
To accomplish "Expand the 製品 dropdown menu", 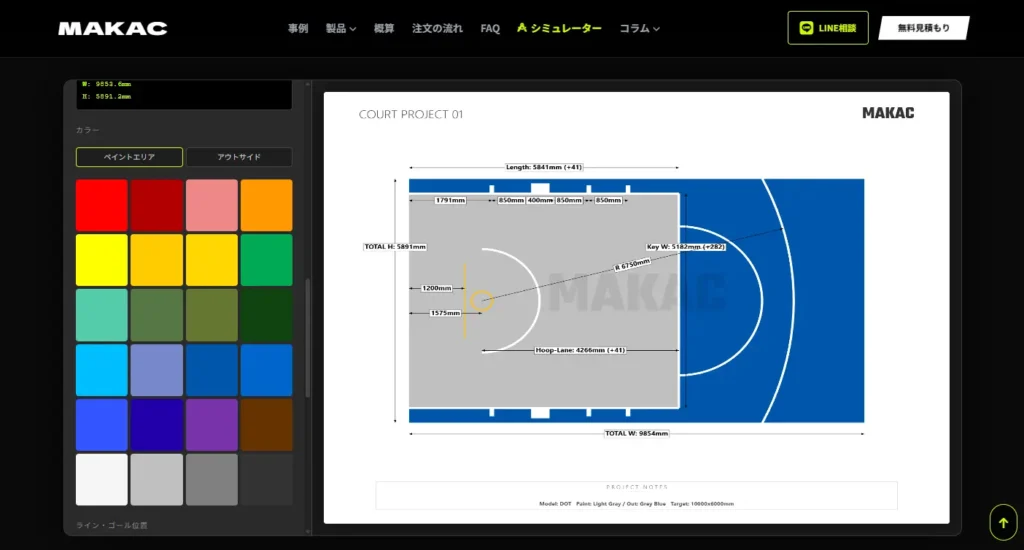I will (341, 28).
